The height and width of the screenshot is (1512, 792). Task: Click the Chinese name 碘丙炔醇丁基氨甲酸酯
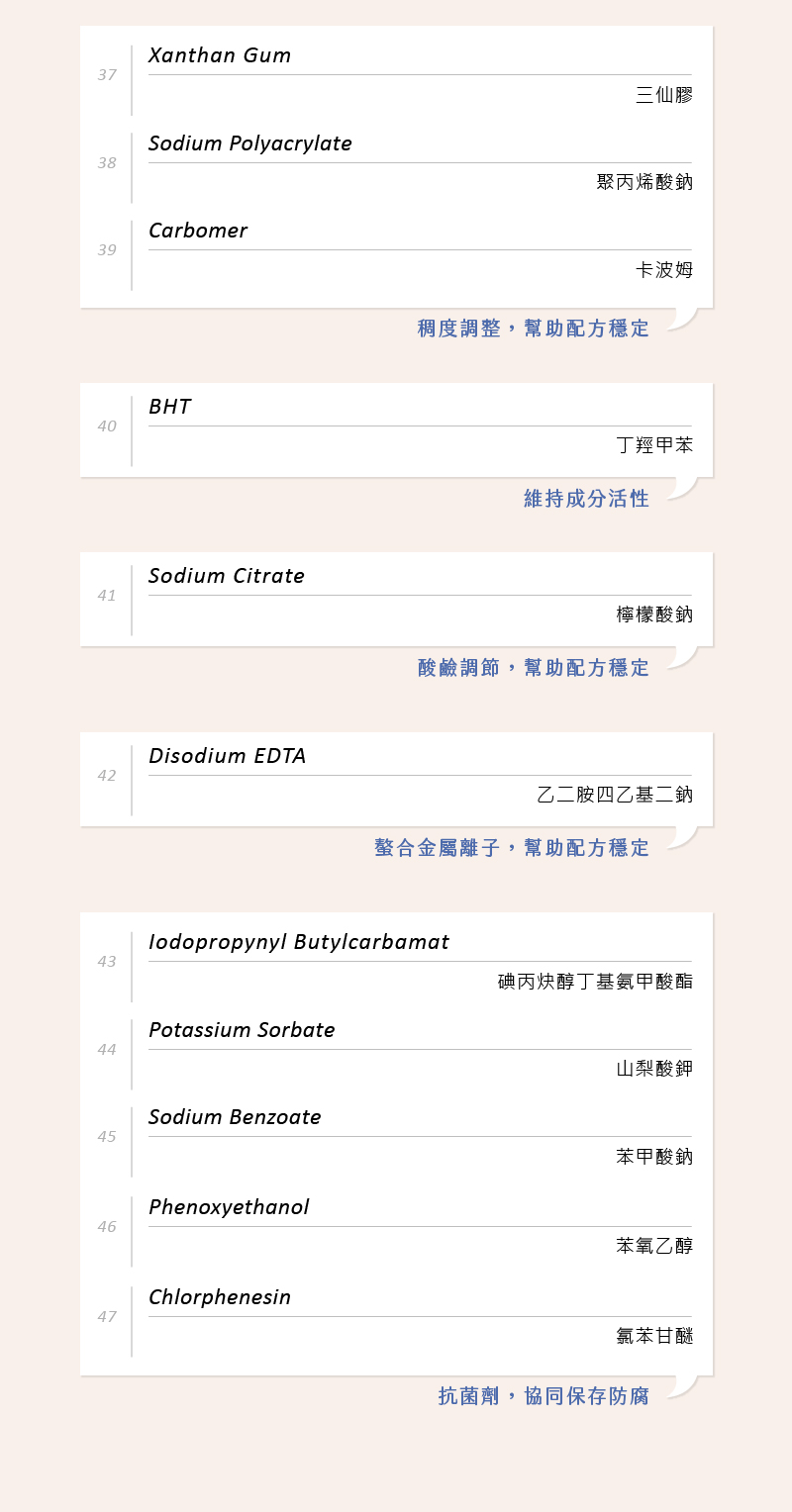(595, 981)
